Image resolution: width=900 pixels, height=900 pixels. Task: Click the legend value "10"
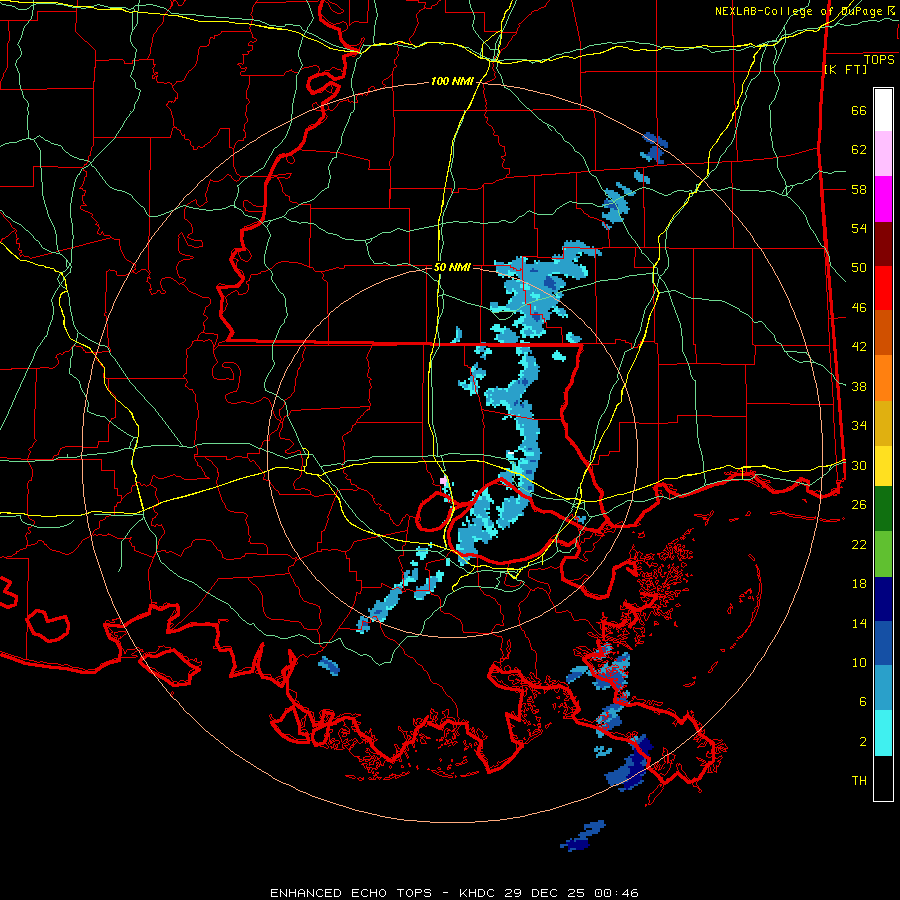click(859, 663)
